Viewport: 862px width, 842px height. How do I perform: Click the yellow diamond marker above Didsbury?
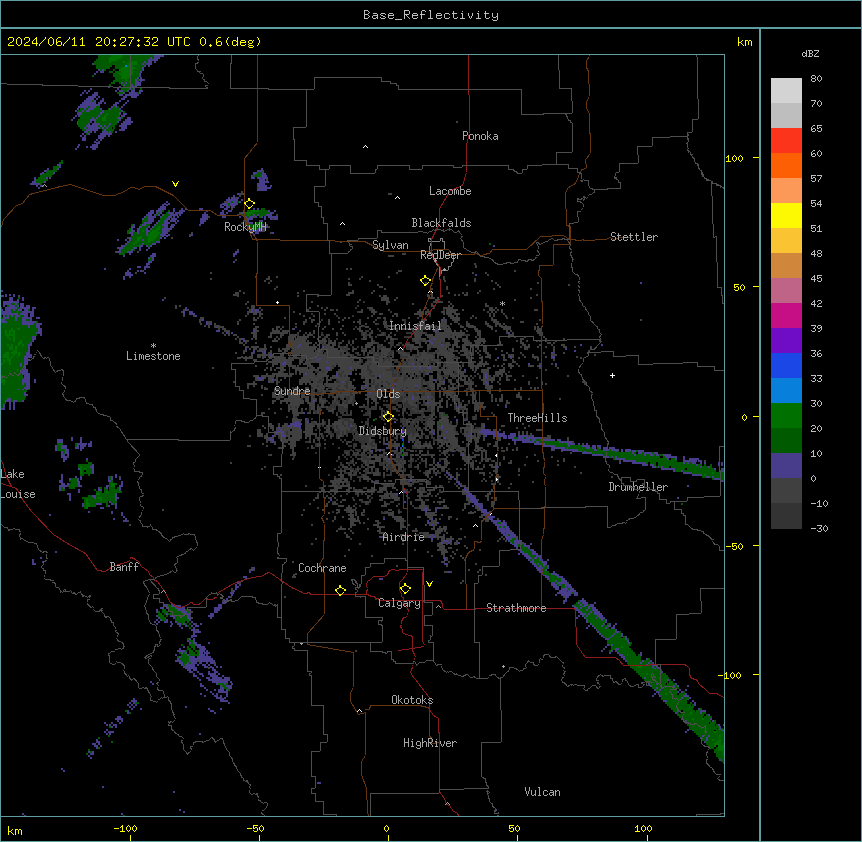click(388, 417)
